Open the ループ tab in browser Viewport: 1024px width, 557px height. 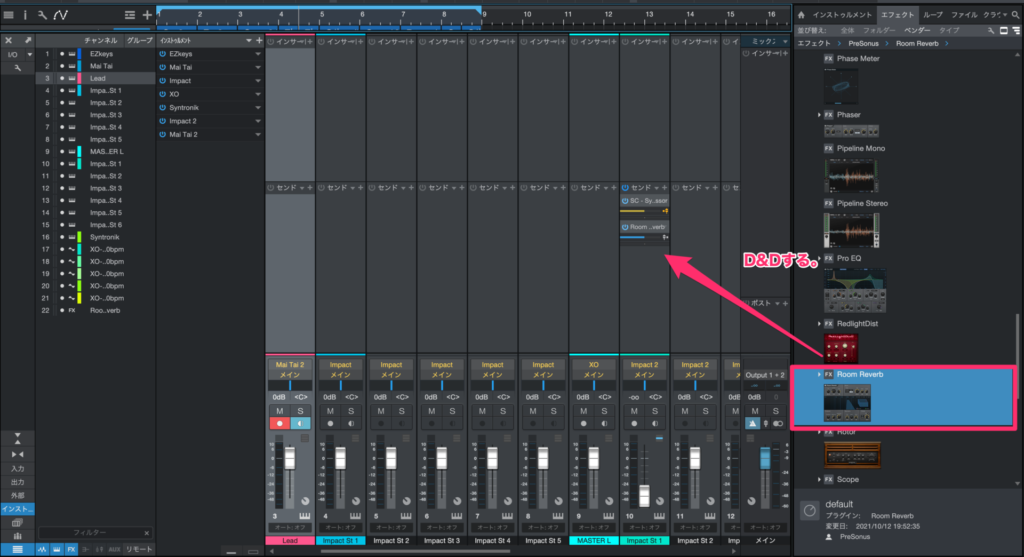(932, 15)
